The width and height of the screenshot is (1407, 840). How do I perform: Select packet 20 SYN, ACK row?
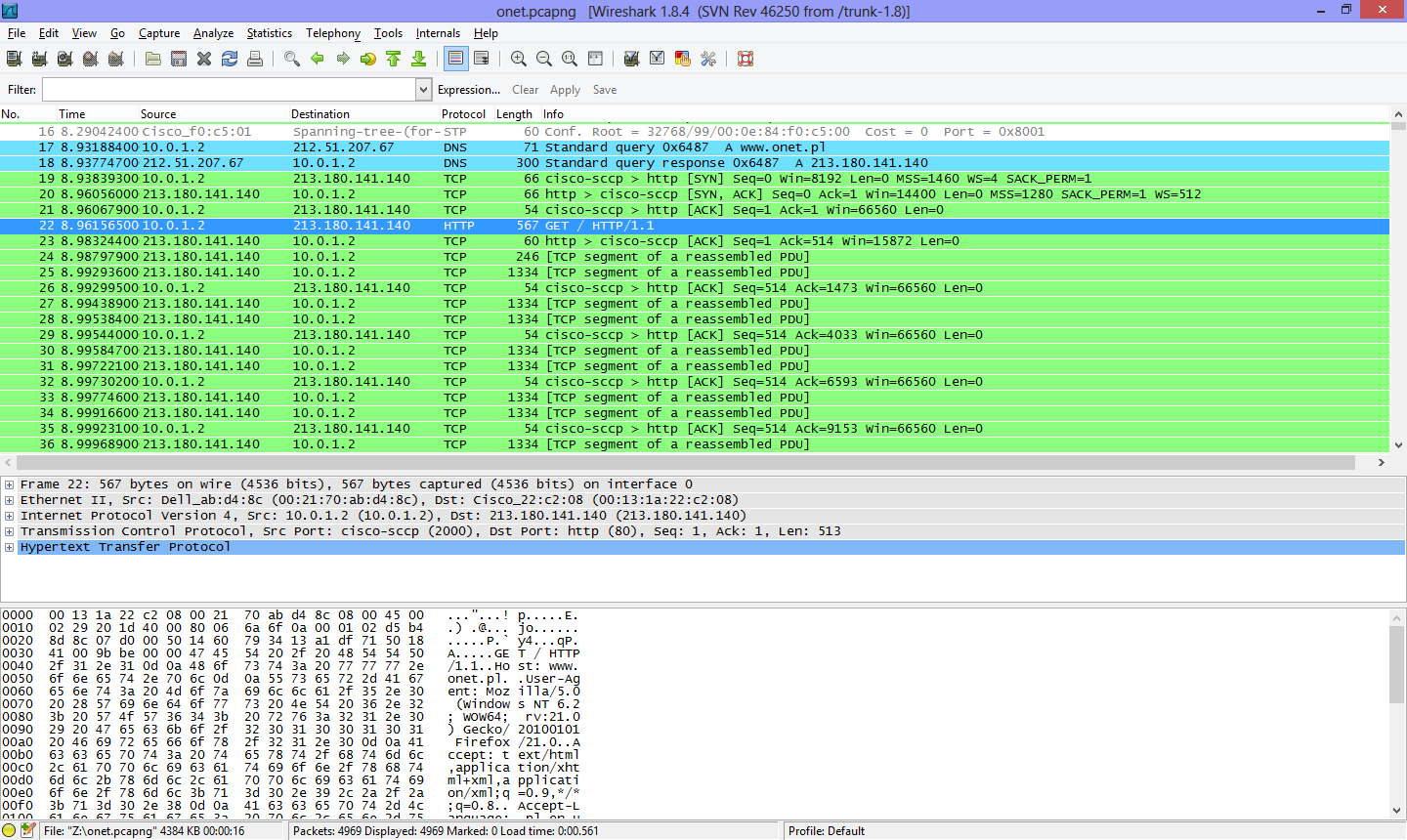click(x=695, y=194)
